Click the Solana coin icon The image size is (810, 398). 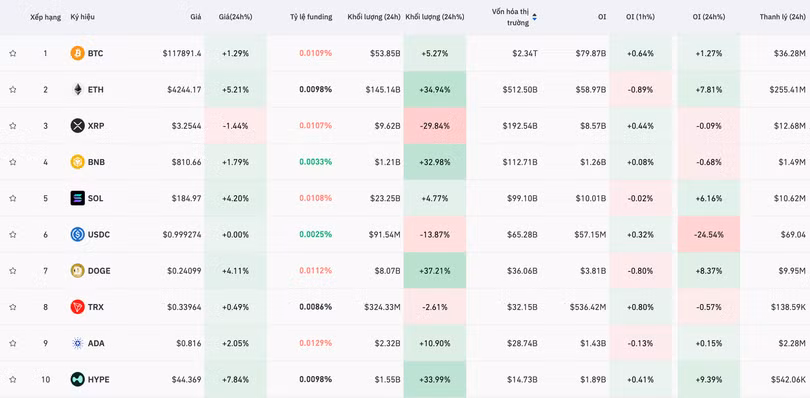77,198
